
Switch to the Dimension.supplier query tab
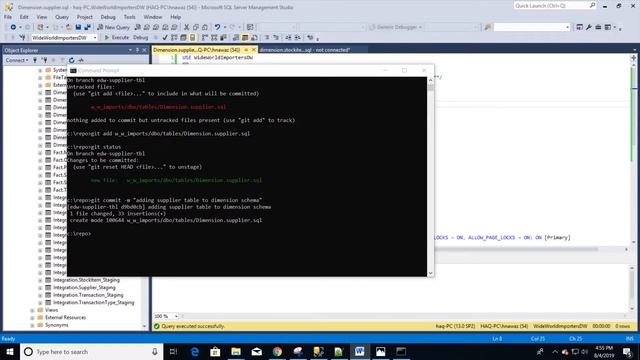click(197, 50)
